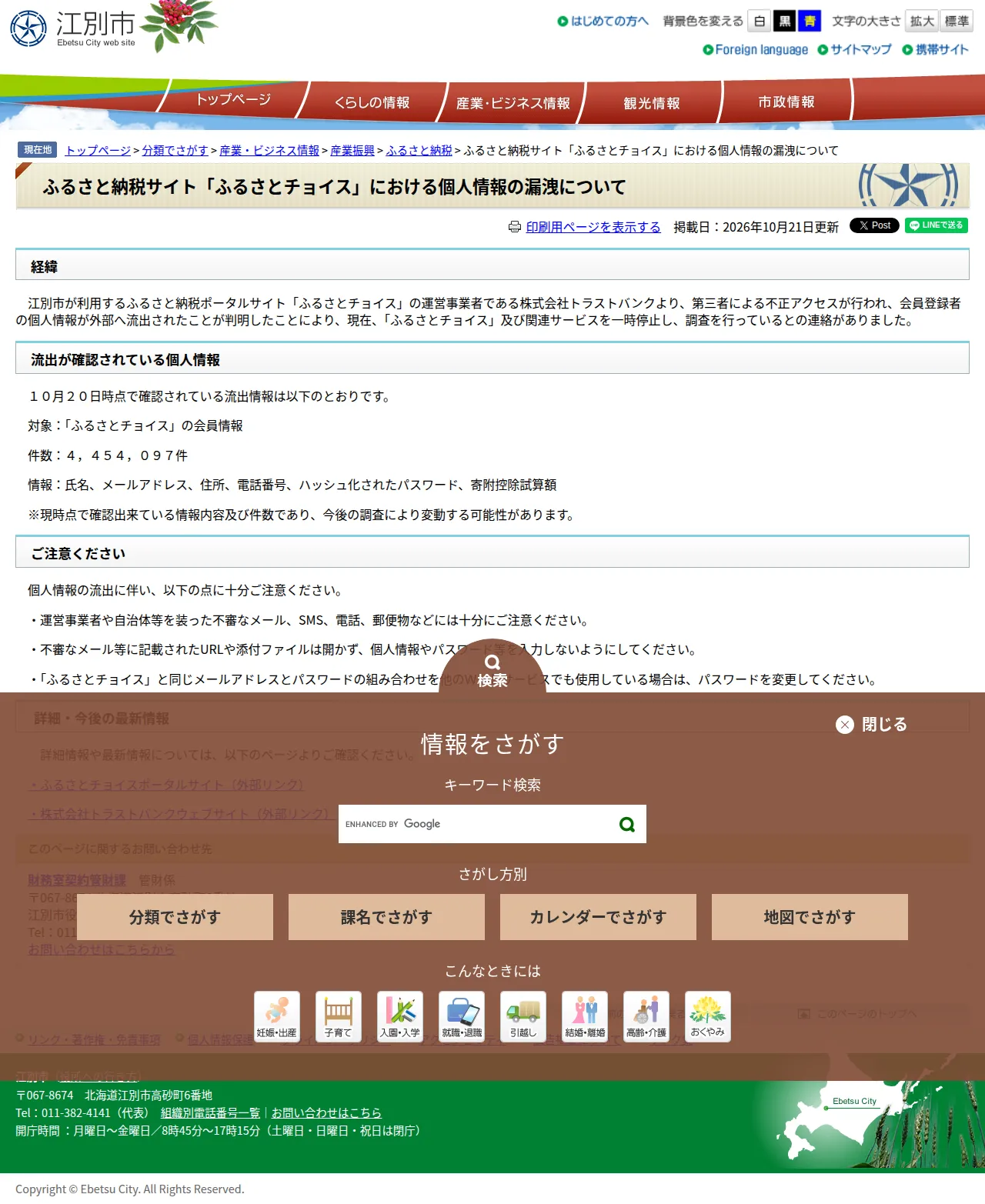Set background color to black 黒
Image resolution: width=985 pixels, height=1204 pixels.
click(785, 21)
